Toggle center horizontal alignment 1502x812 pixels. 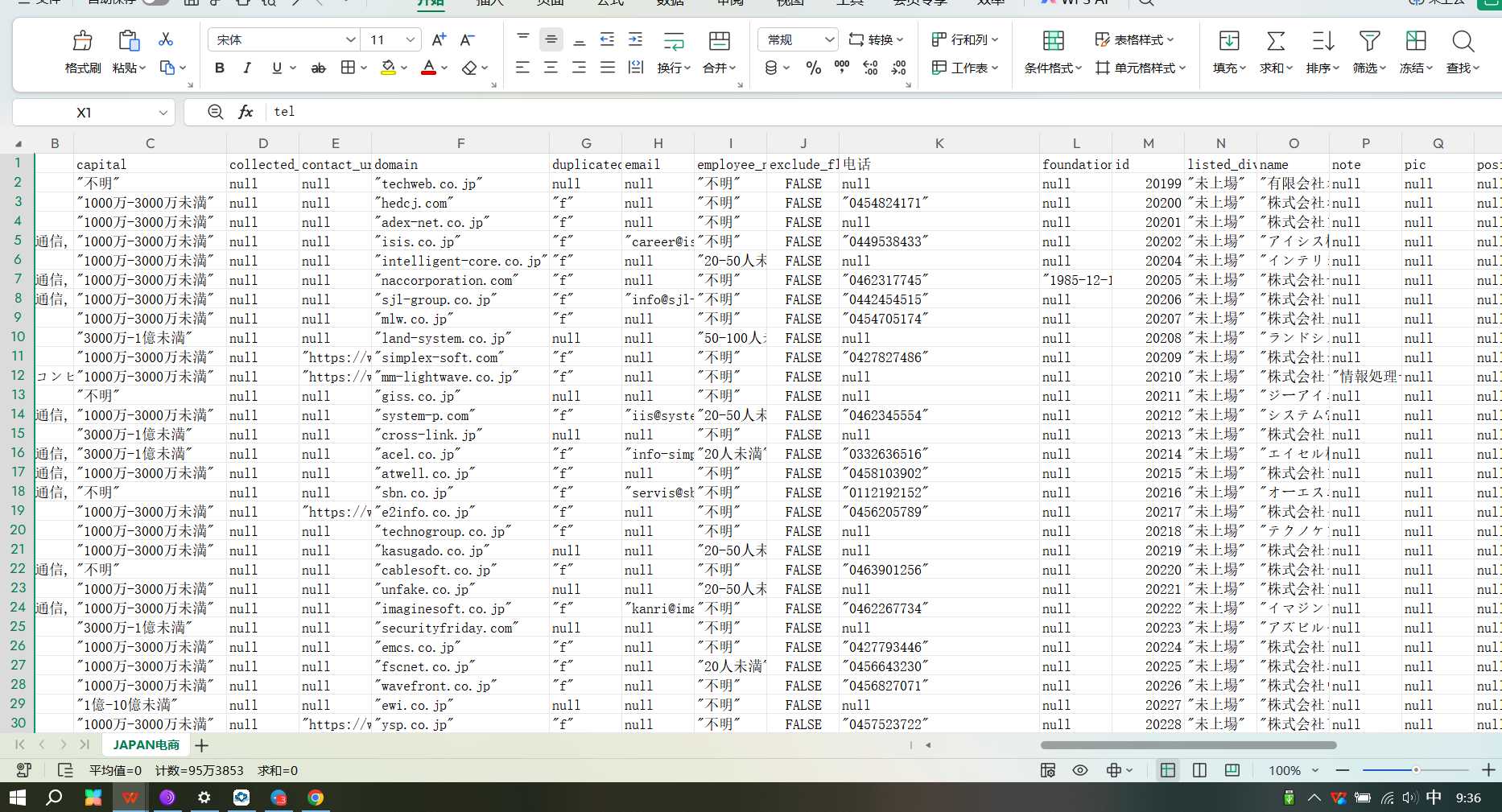click(x=551, y=68)
